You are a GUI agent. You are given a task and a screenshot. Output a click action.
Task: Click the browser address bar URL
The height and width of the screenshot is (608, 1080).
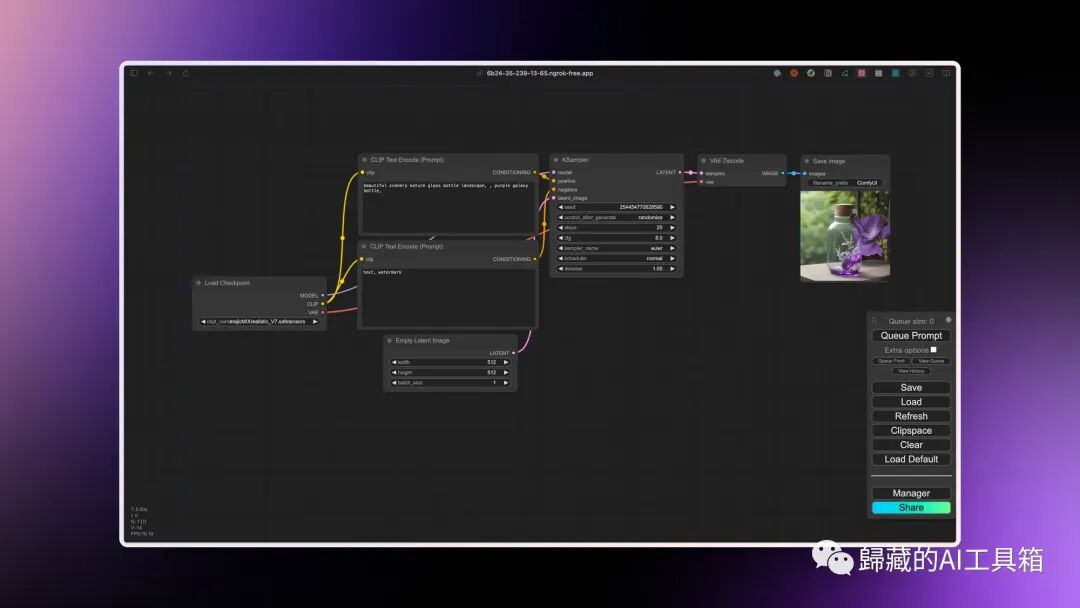539,73
